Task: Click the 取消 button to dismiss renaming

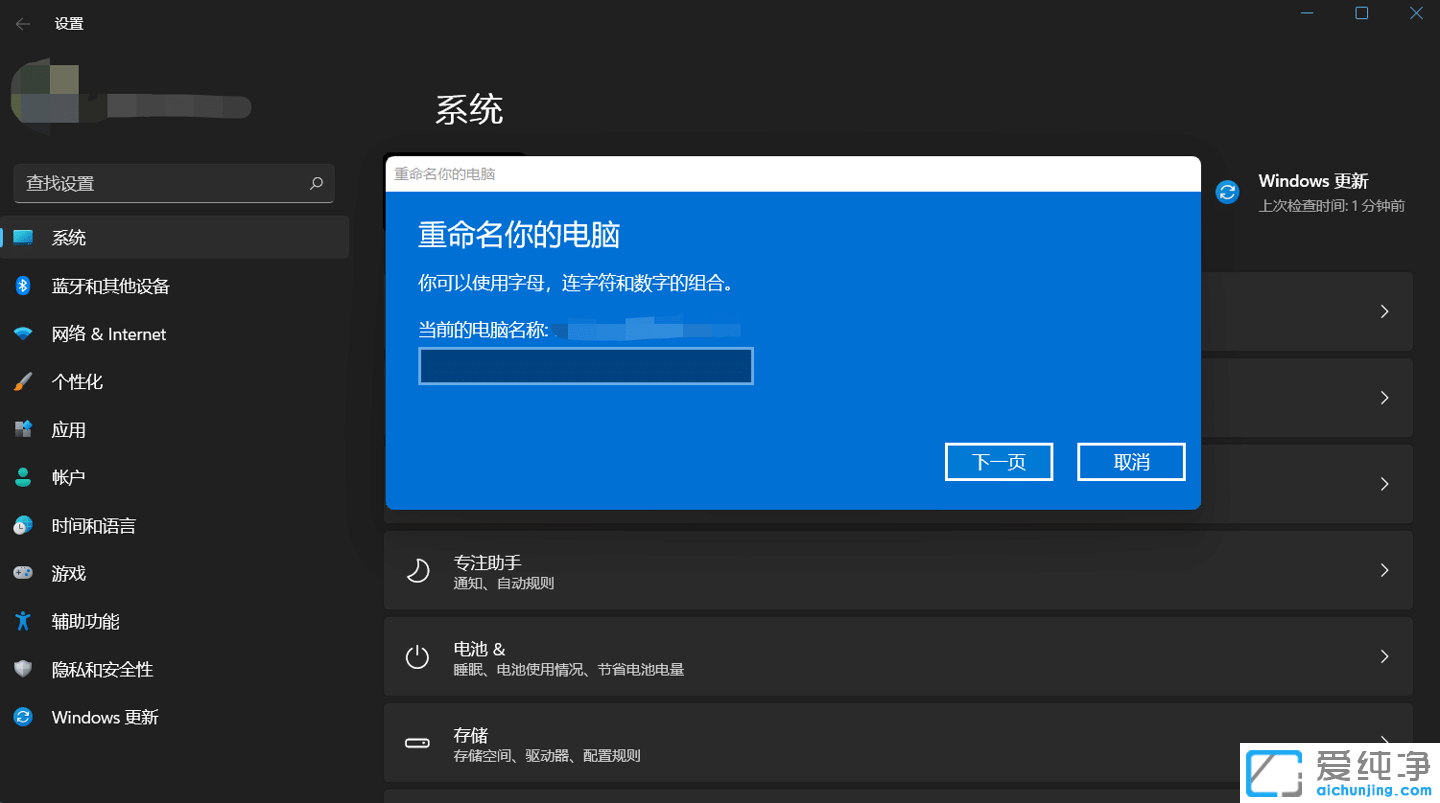Action: point(1130,461)
